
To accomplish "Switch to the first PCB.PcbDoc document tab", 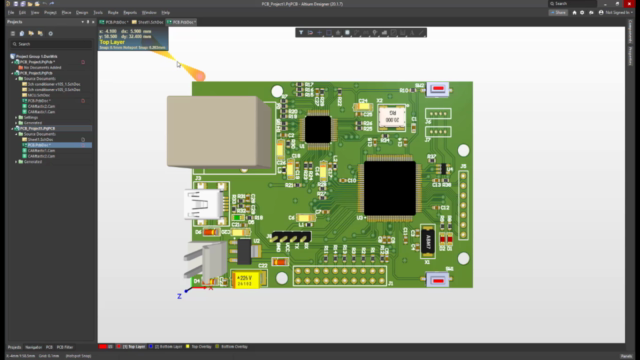I will tap(114, 22).
